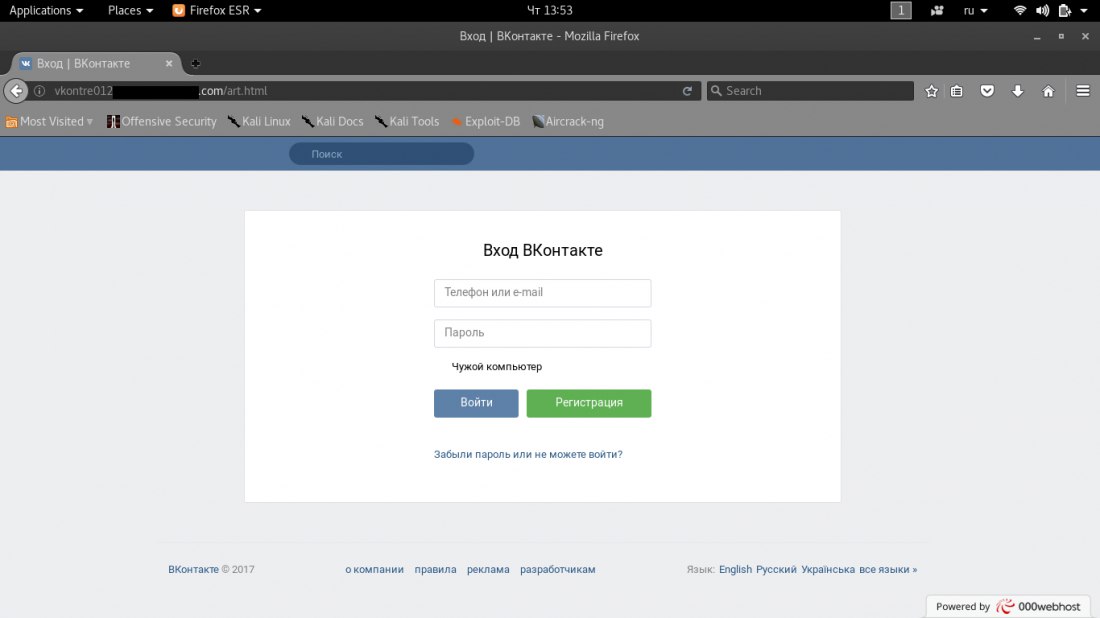Open the Downloads arrow icon
The height and width of the screenshot is (618, 1100).
[1018, 90]
